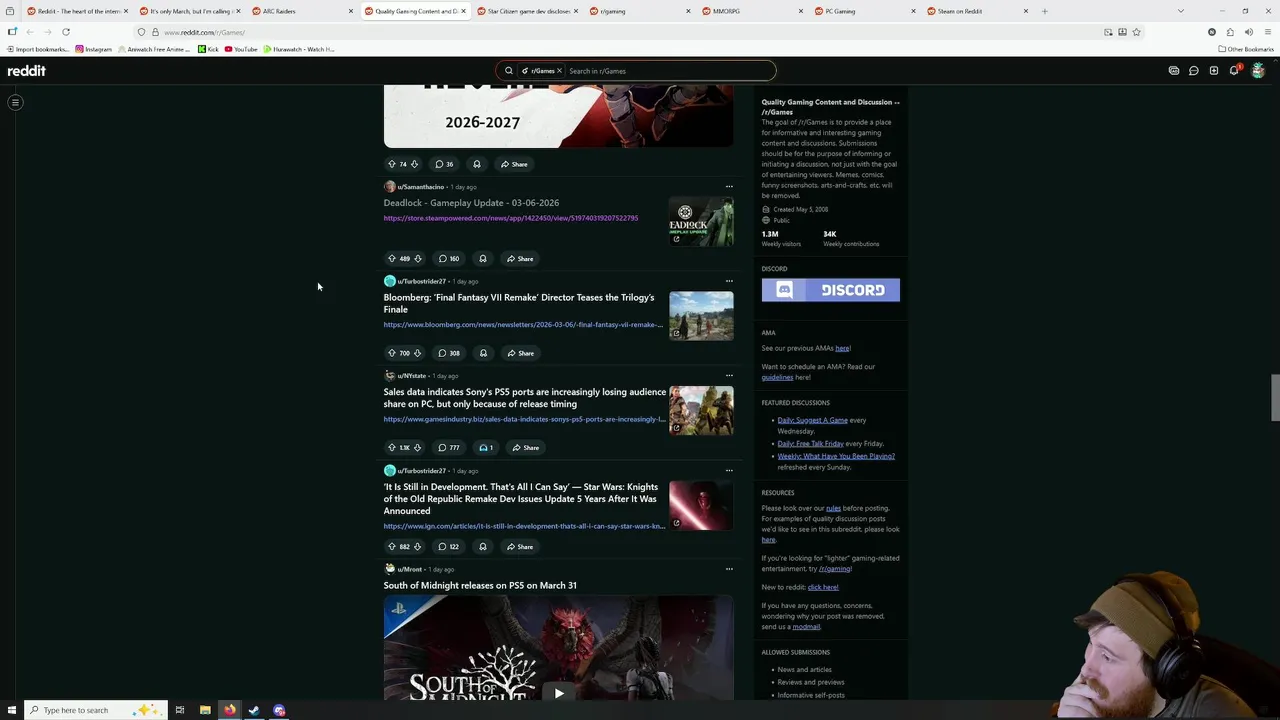Expand the left sidebar hamburger menu

pyautogui.click(x=15, y=102)
